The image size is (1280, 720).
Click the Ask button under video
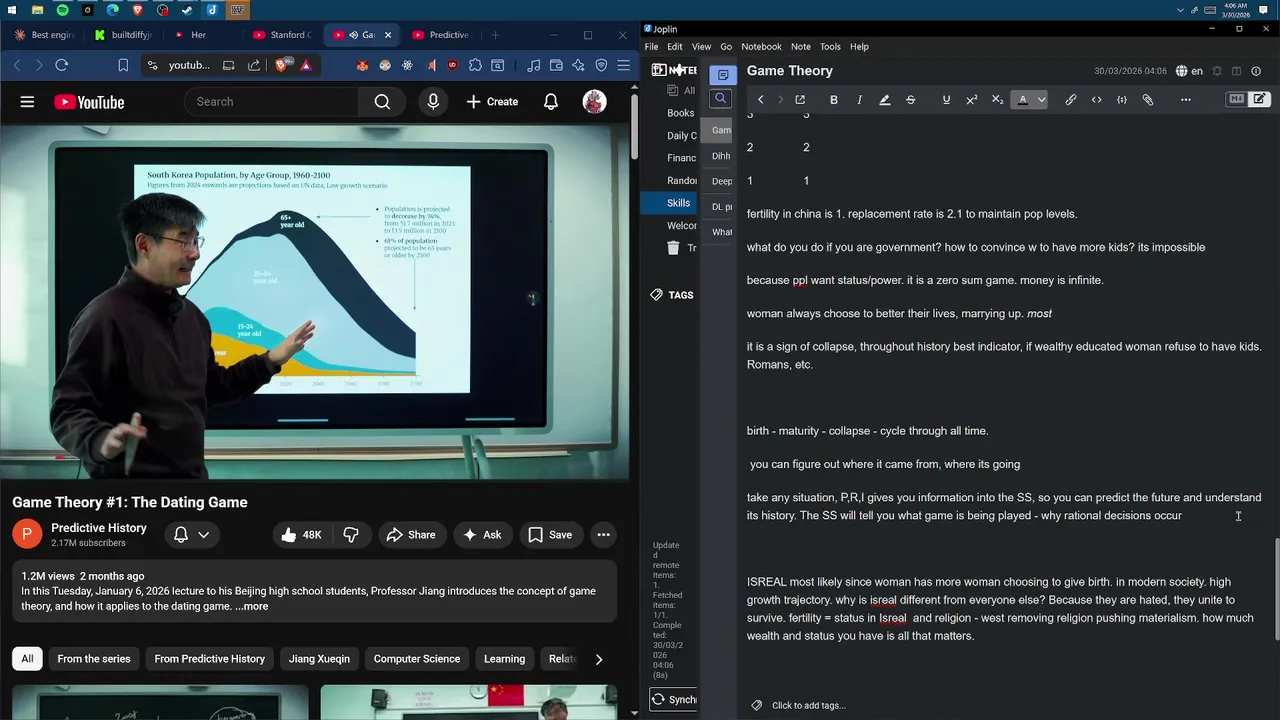[481, 535]
